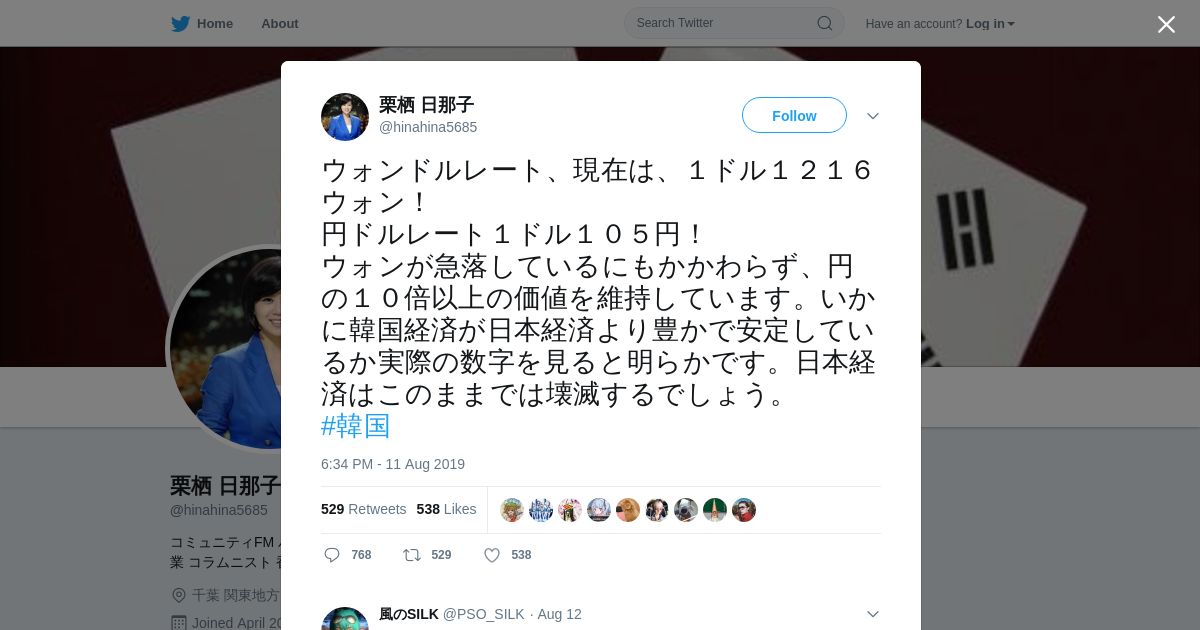Close the tweet overlay with X icon
Screen dimensions: 1200x630
click(1166, 24)
